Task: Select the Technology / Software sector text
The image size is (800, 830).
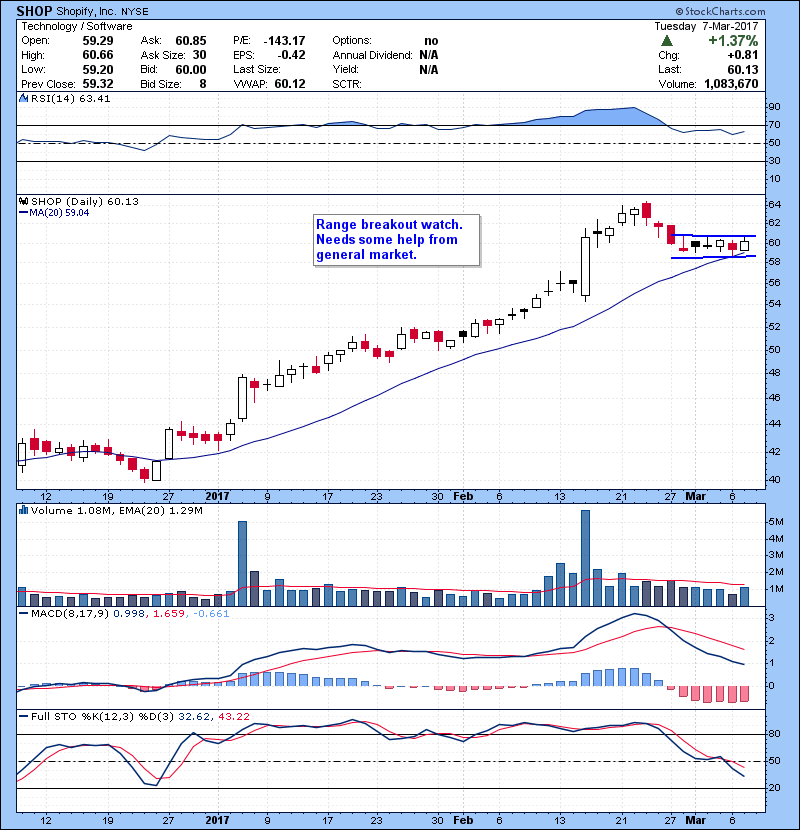Action: point(77,26)
